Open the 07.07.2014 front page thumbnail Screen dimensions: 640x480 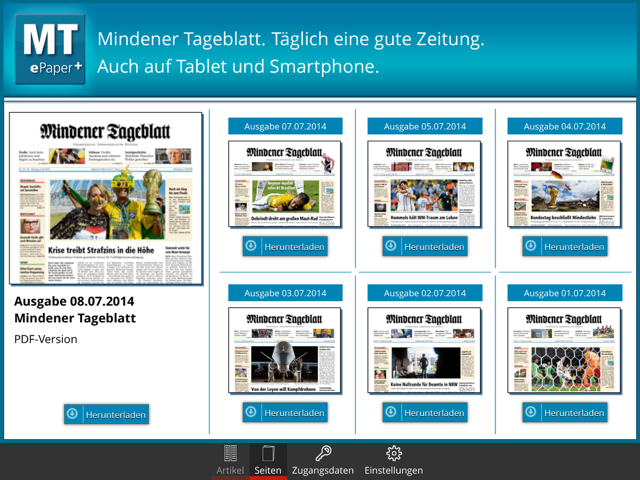coord(284,184)
